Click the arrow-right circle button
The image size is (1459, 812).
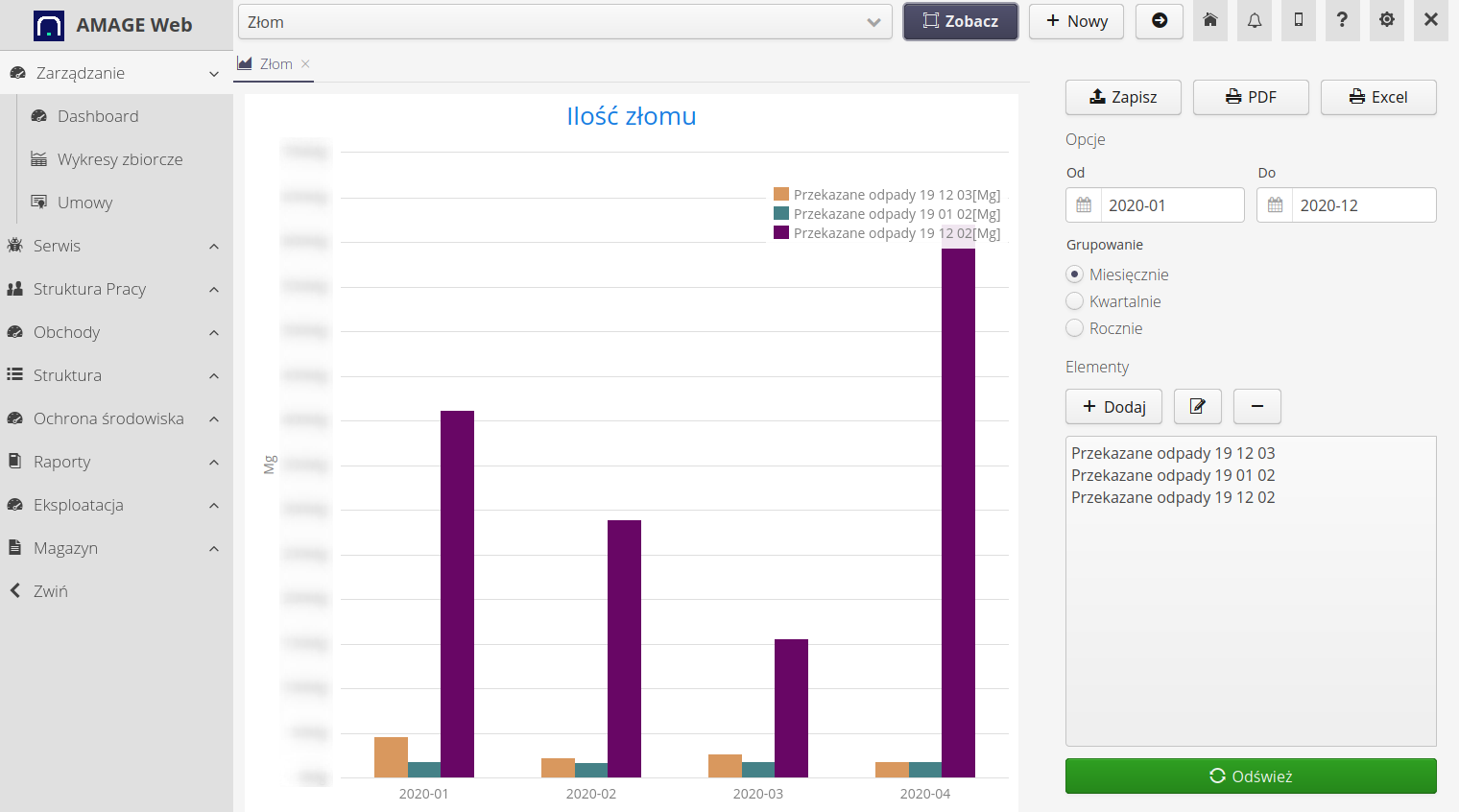[x=1160, y=21]
